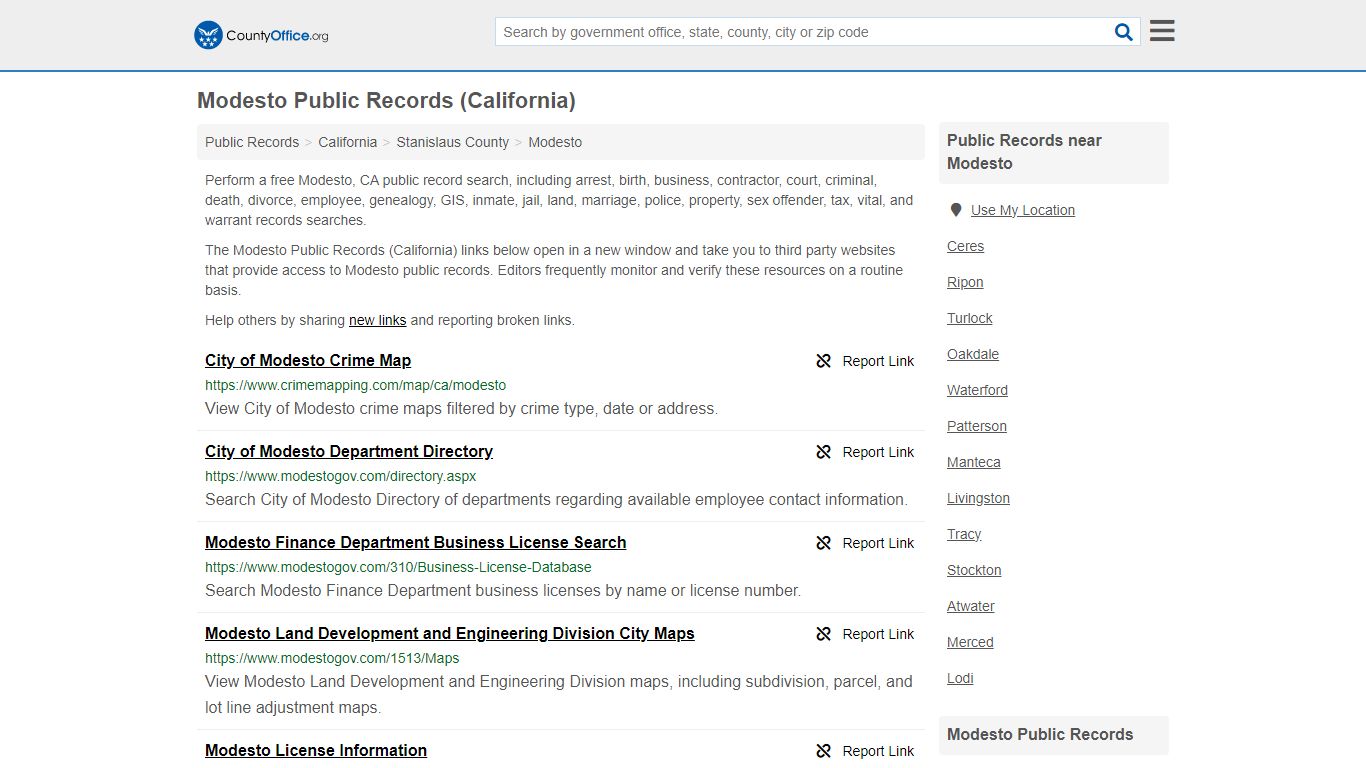The image size is (1366, 768).
Task: Click the crimemapping.com URL text
Action: click(356, 385)
